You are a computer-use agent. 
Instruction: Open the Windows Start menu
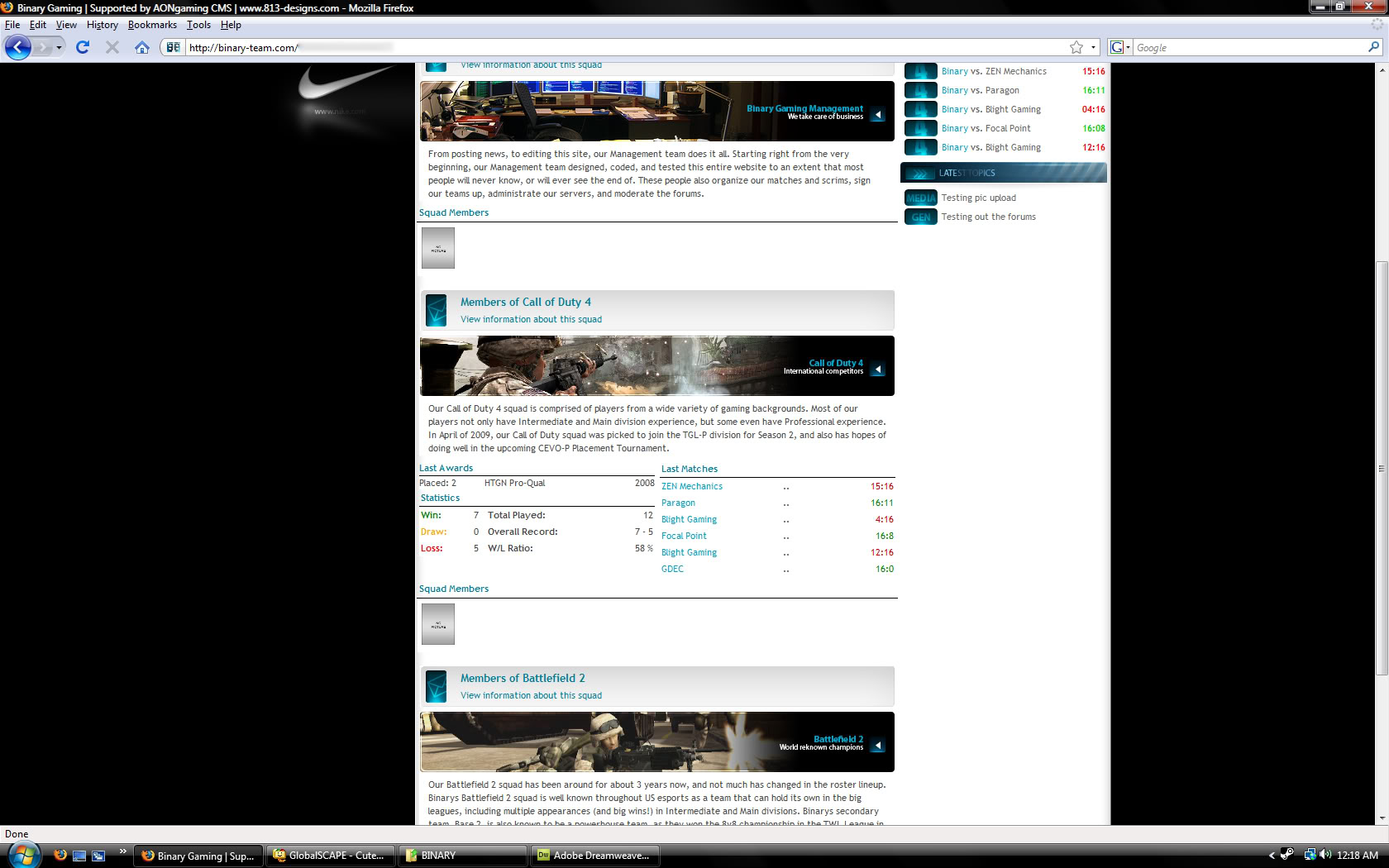point(22,855)
